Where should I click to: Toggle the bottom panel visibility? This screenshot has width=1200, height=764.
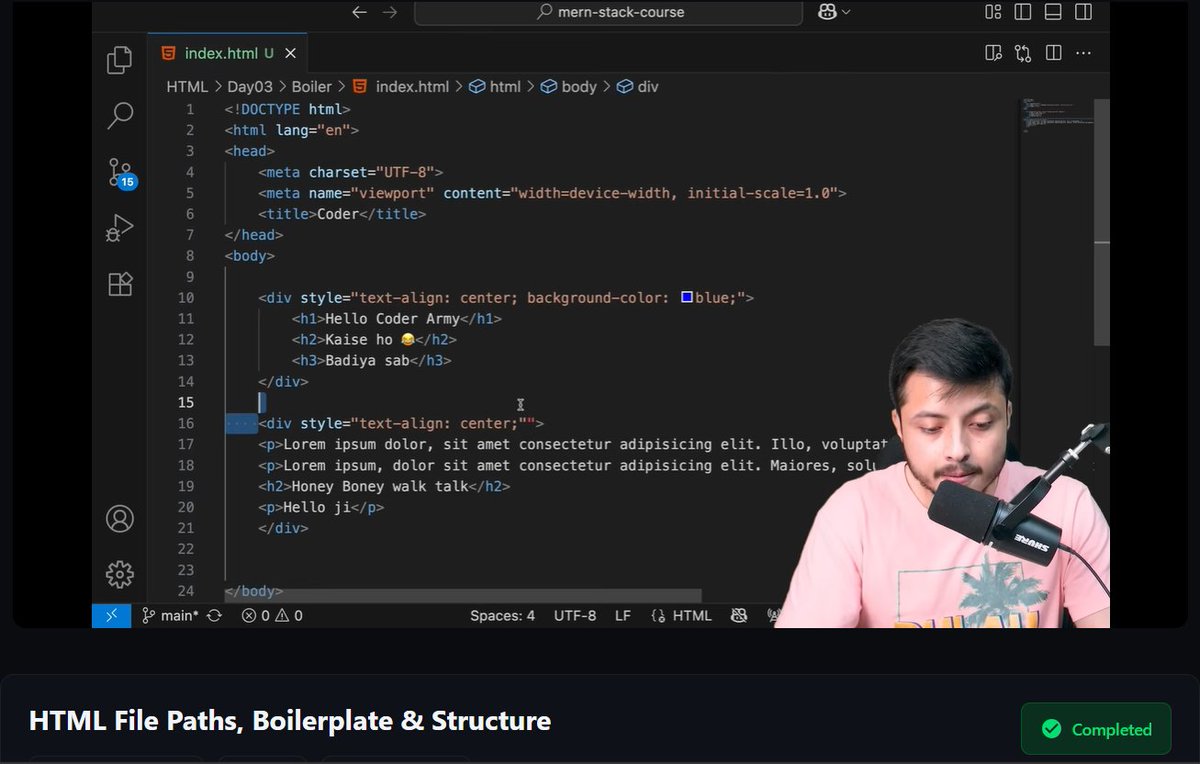click(1053, 12)
